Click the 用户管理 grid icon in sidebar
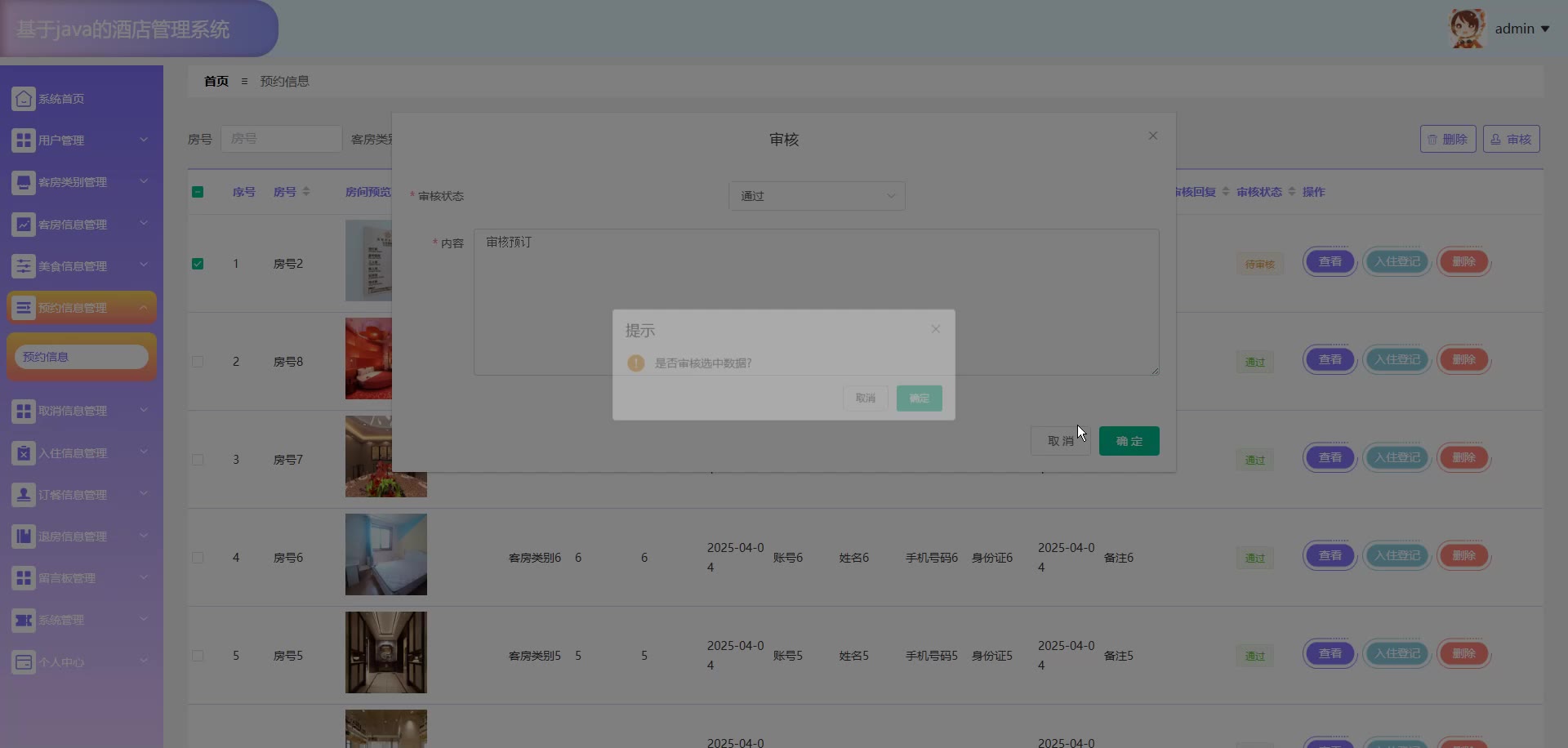 pos(24,140)
